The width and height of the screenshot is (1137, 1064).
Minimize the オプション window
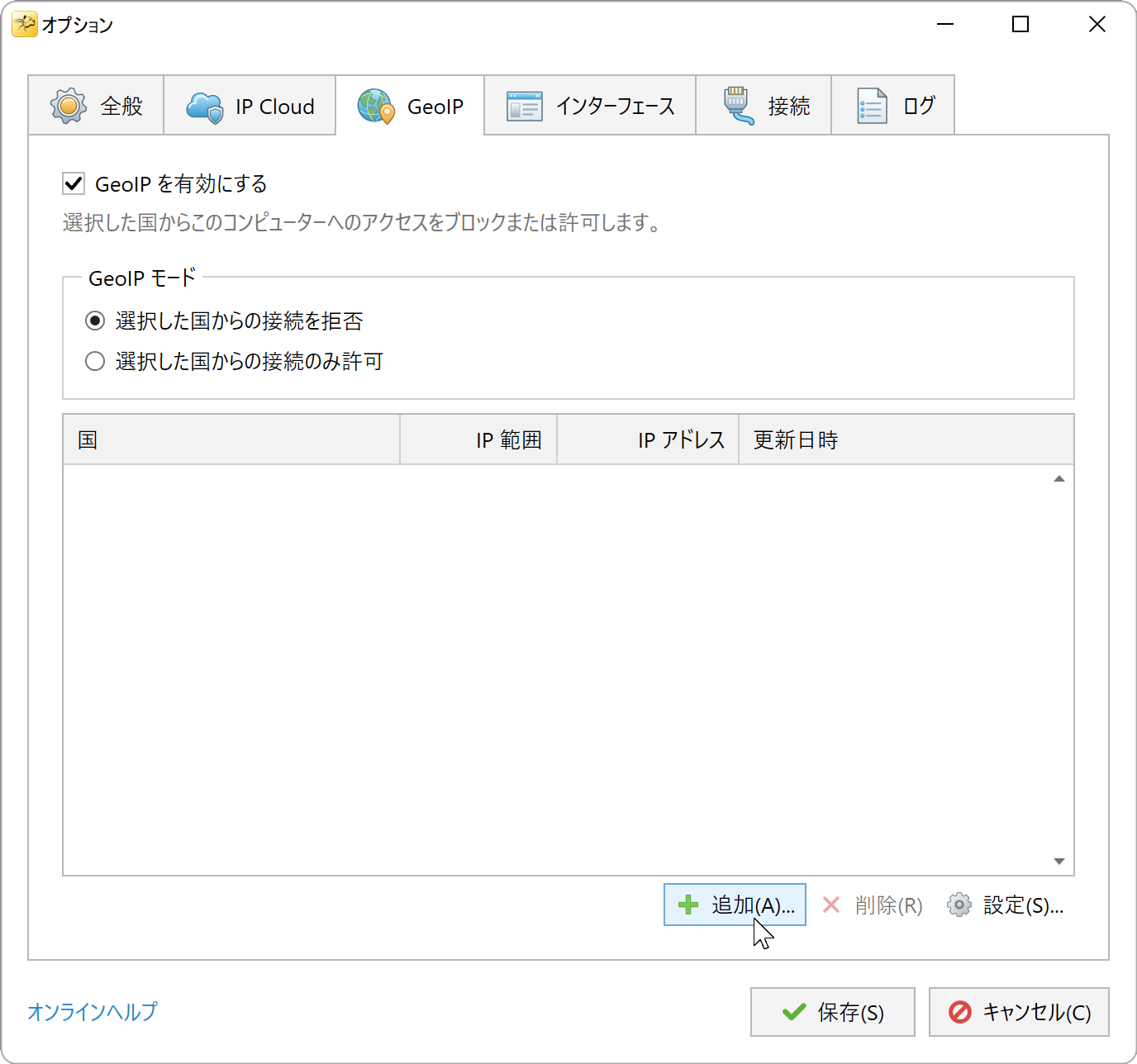[x=945, y=25]
